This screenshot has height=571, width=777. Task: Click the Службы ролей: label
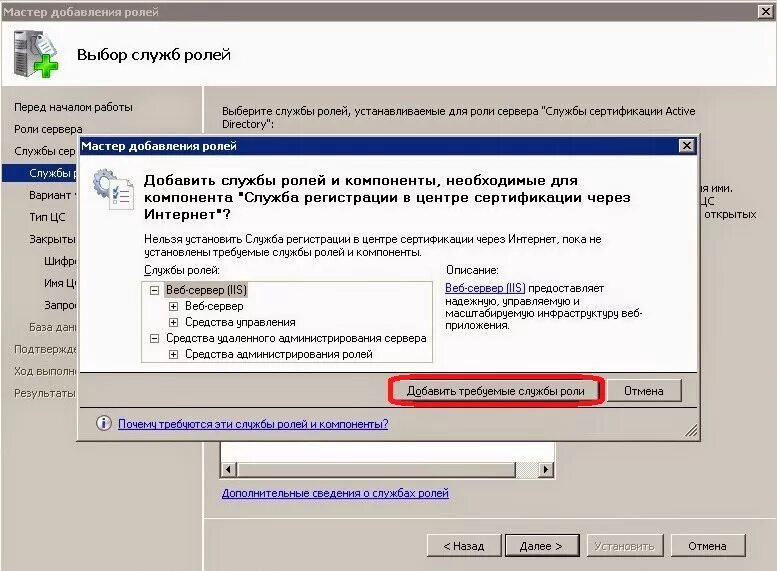coord(182,270)
